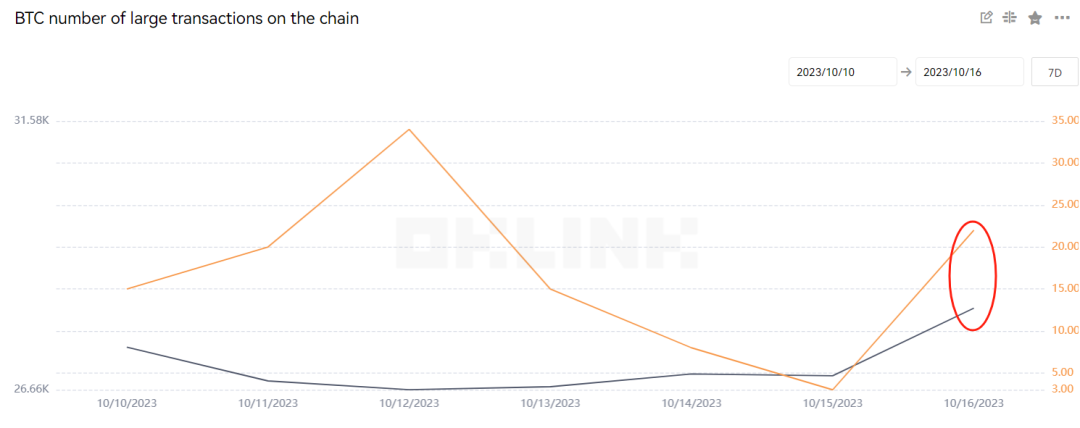Viewport: 1080px width, 428px height.
Task: Click the orange line peak at 10/12/2023
Action: [x=409, y=129]
